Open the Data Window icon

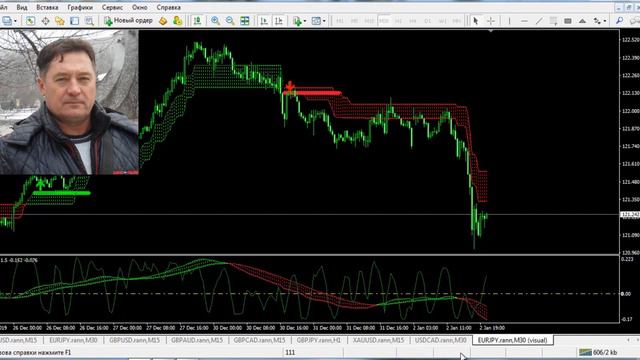point(45,21)
